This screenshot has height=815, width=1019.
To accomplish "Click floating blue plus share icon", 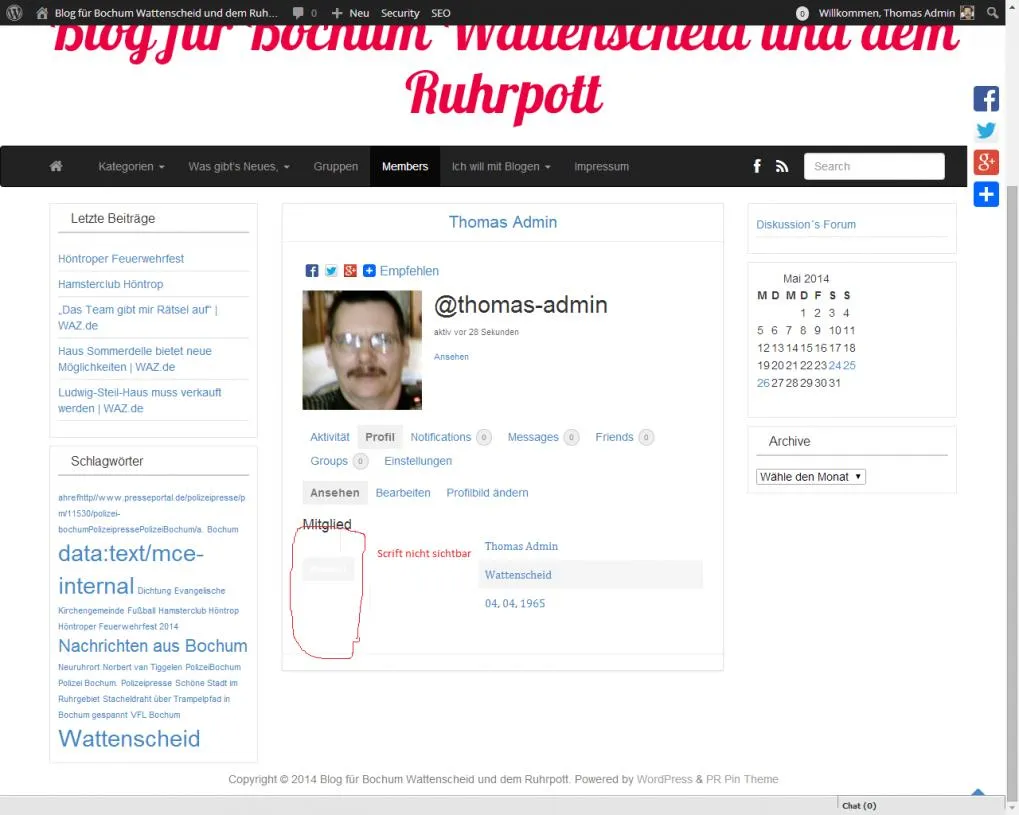I will pyautogui.click(x=985, y=194).
